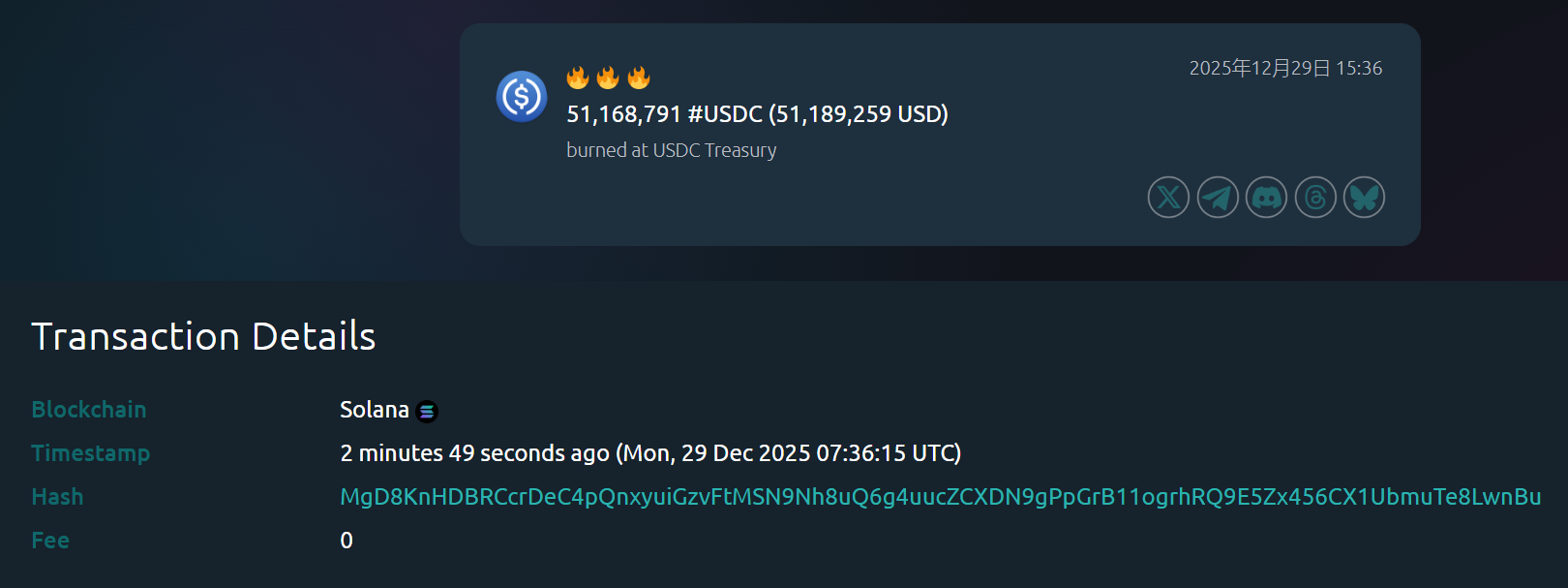This screenshot has height=588, width=1568.
Task: Click the 2025年12月29日 15:36 date
Action: pos(1284,68)
